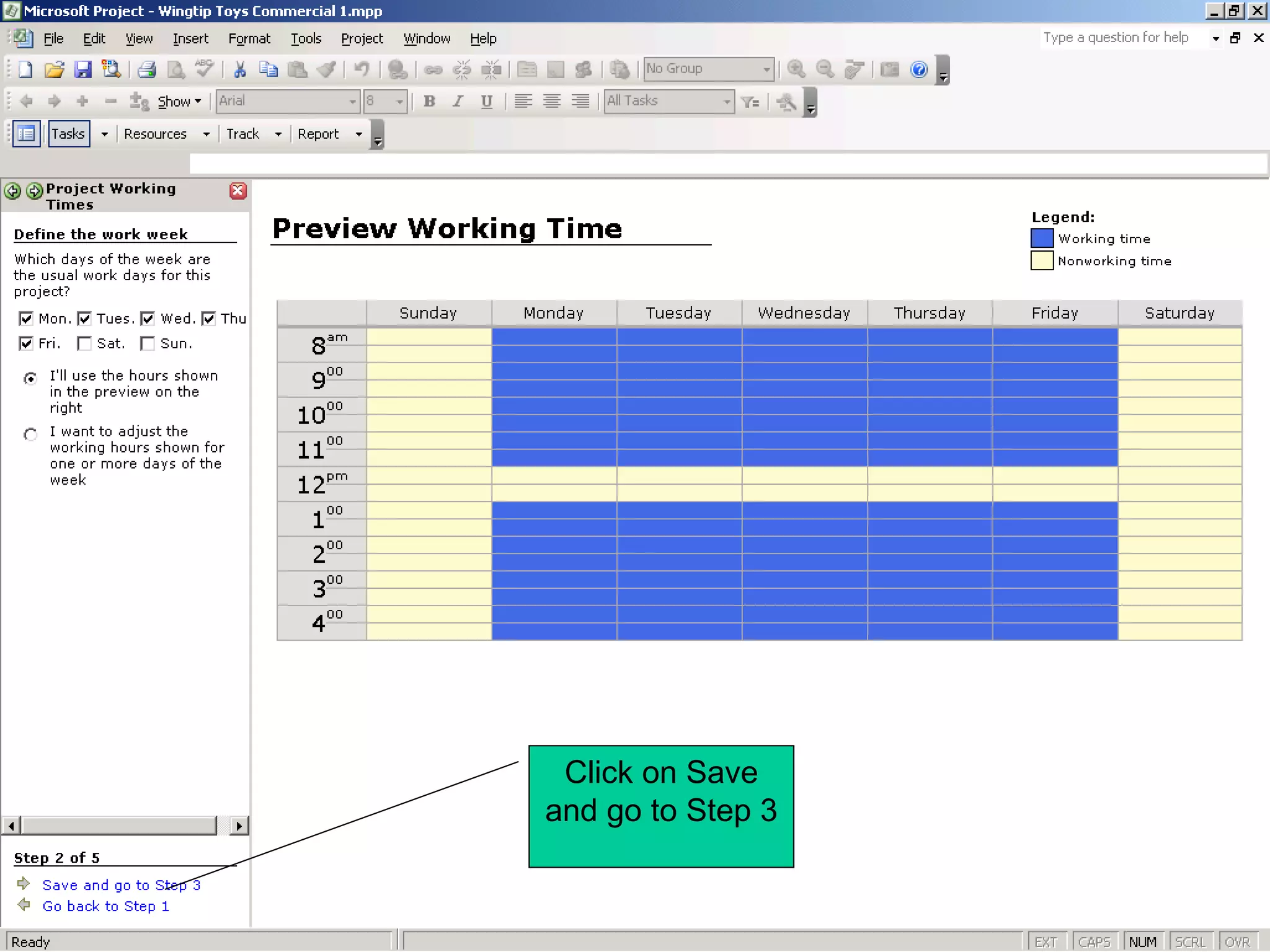The height and width of the screenshot is (952, 1270).
Task: Select 'I want to adjust' radio option
Action: [30, 434]
